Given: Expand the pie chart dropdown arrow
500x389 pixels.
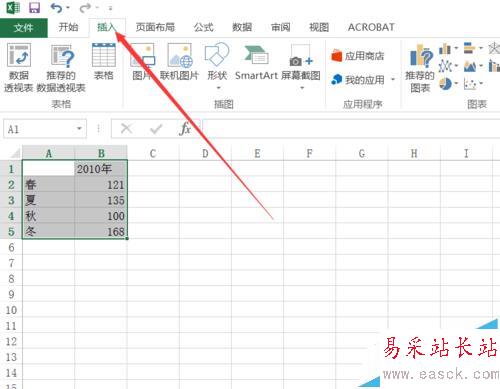Looking at the screenshot, I should pyautogui.click(x=456, y=83).
